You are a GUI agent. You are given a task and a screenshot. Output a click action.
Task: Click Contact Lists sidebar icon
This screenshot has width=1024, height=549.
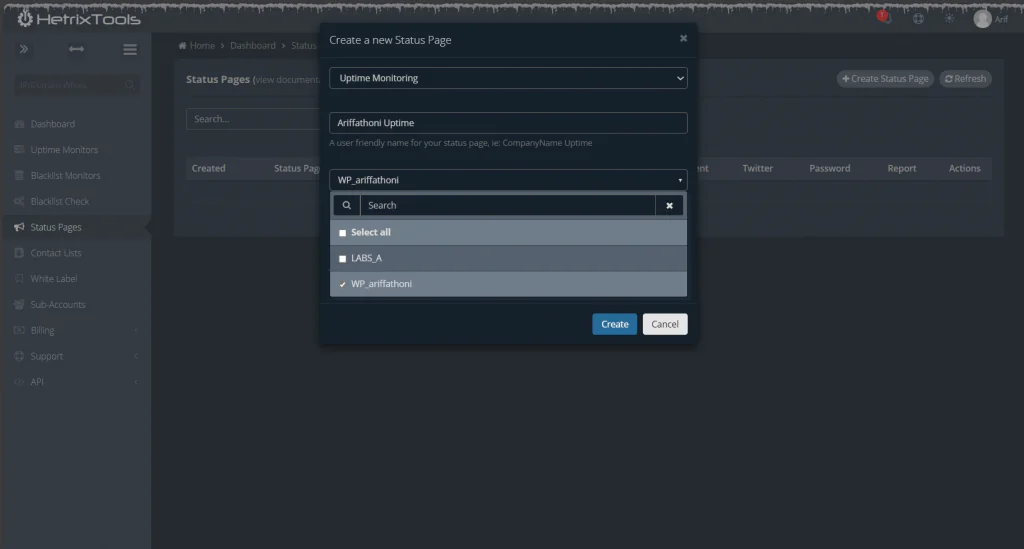[x=19, y=253]
